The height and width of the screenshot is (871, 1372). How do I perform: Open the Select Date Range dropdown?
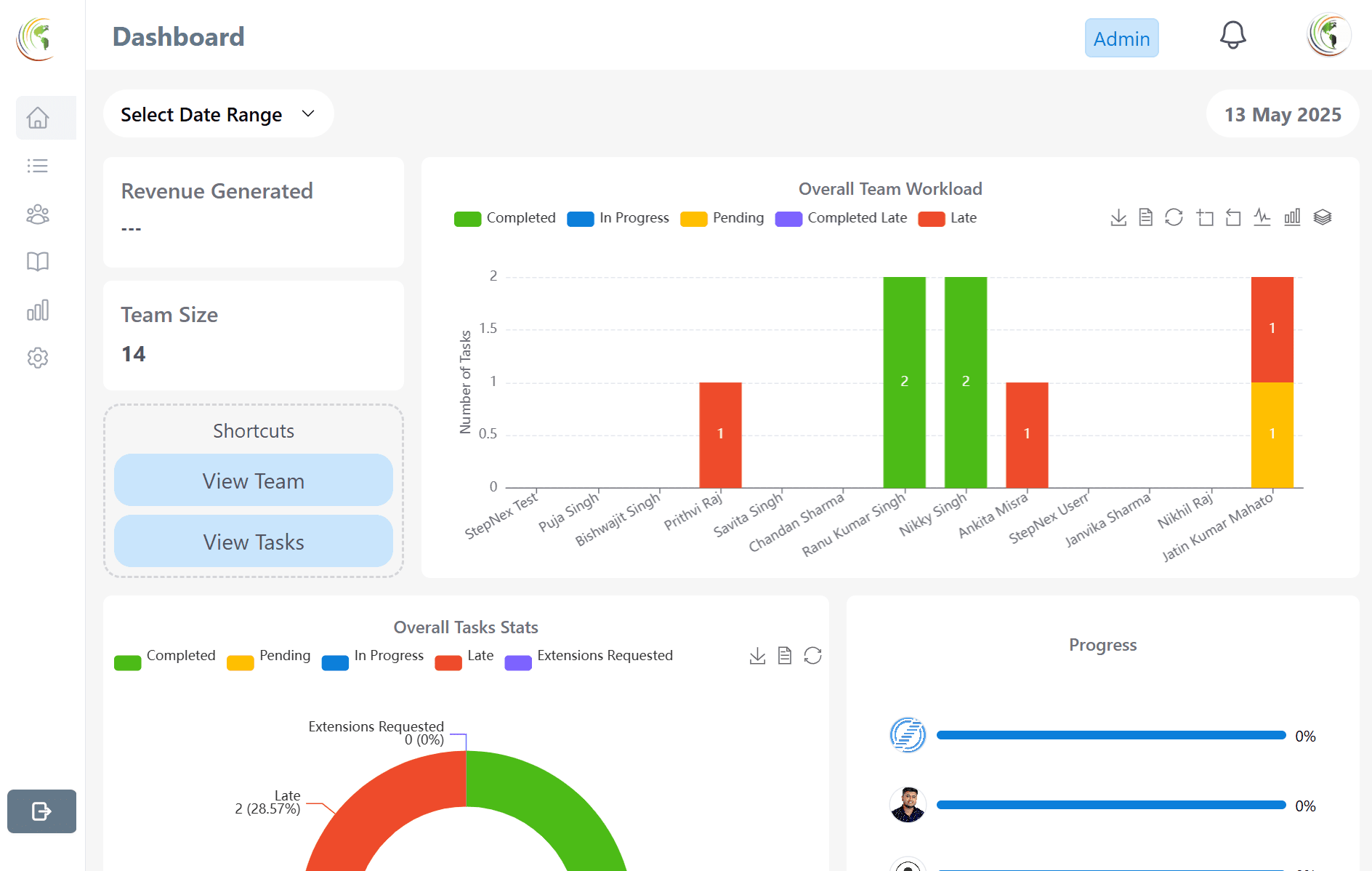218,114
